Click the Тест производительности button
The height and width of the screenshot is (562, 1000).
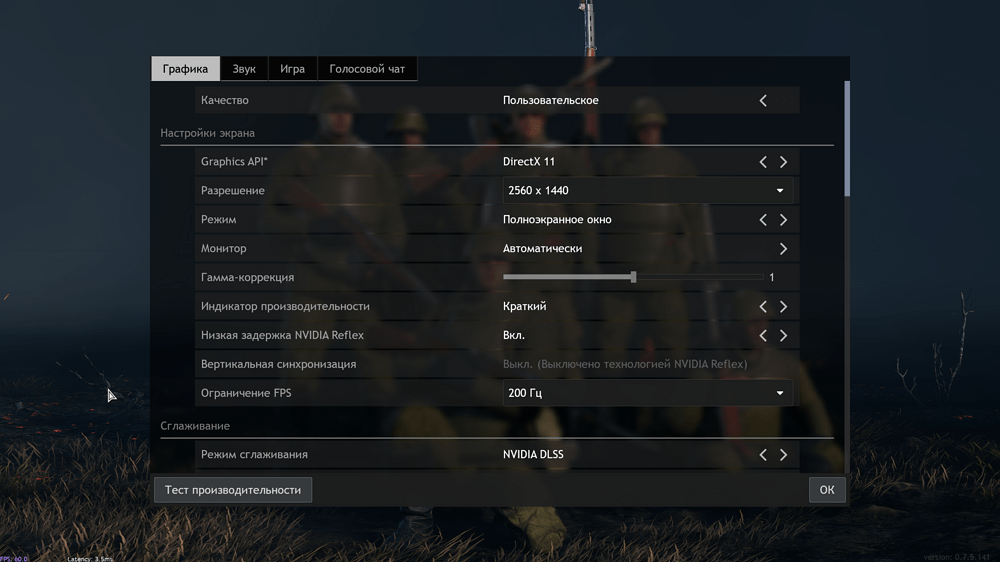point(233,490)
